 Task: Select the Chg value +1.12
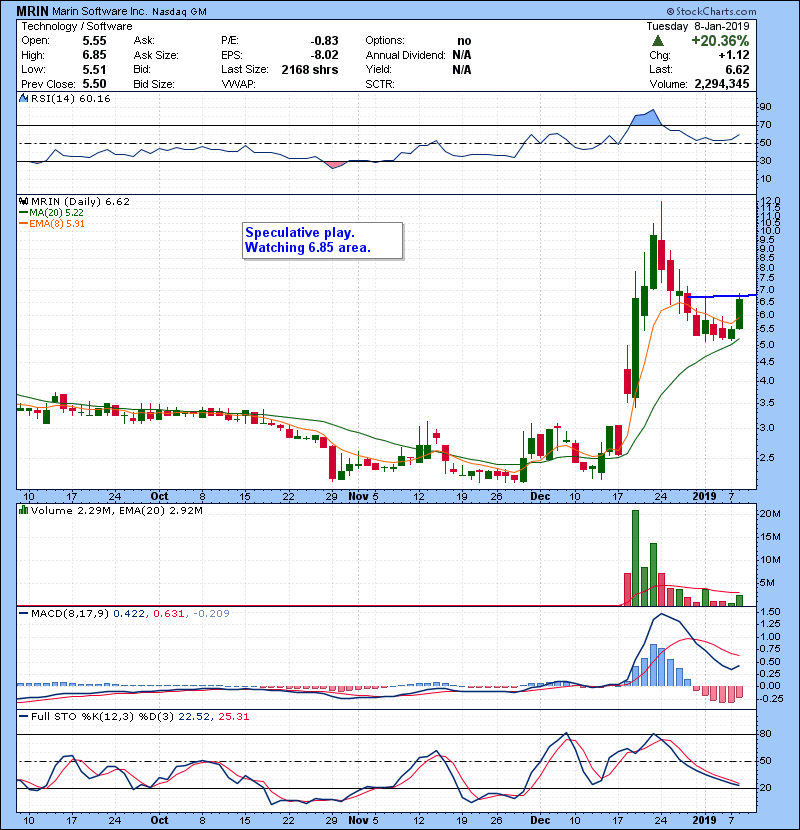(x=734, y=55)
